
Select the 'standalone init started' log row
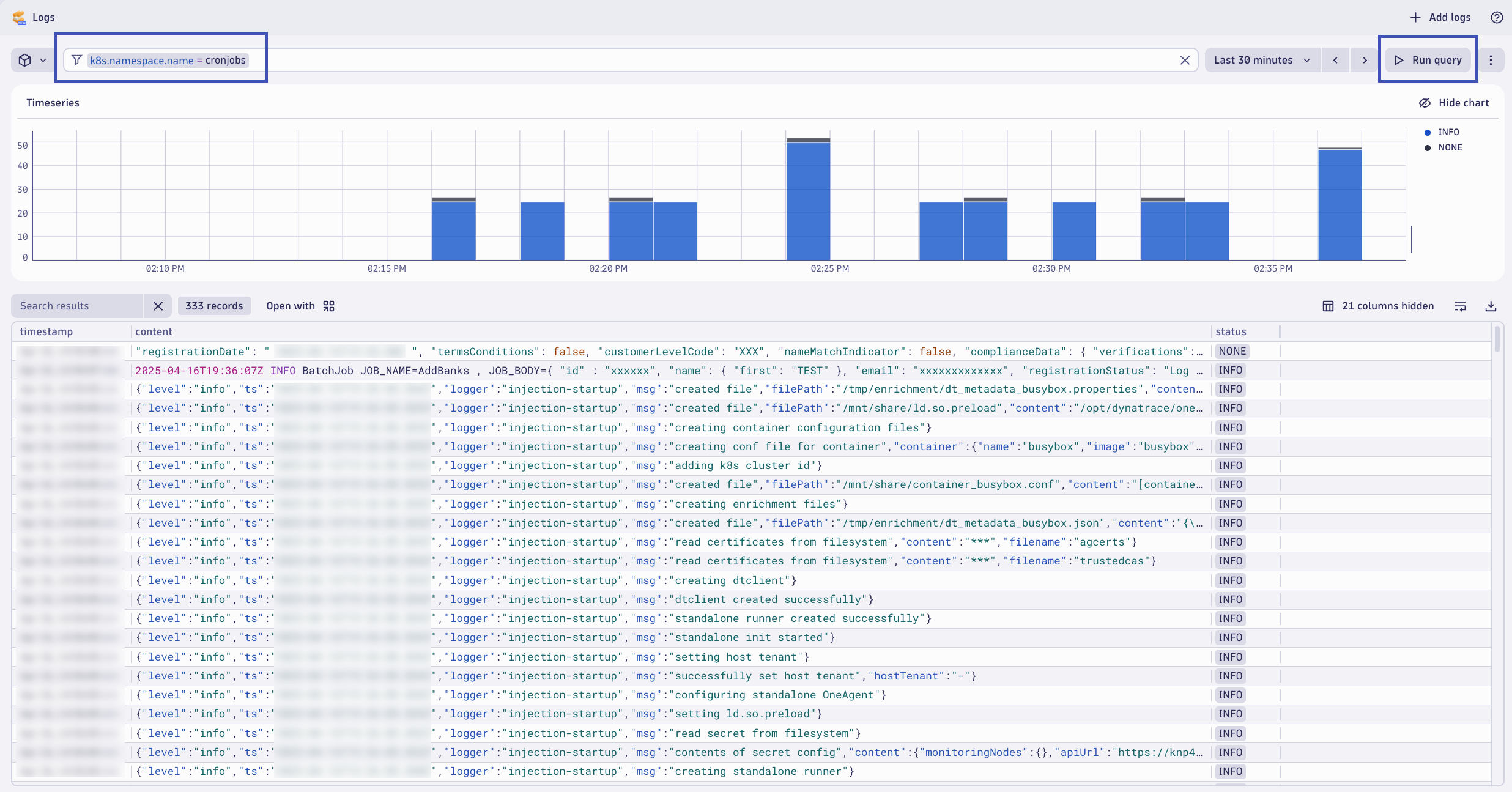click(x=752, y=638)
